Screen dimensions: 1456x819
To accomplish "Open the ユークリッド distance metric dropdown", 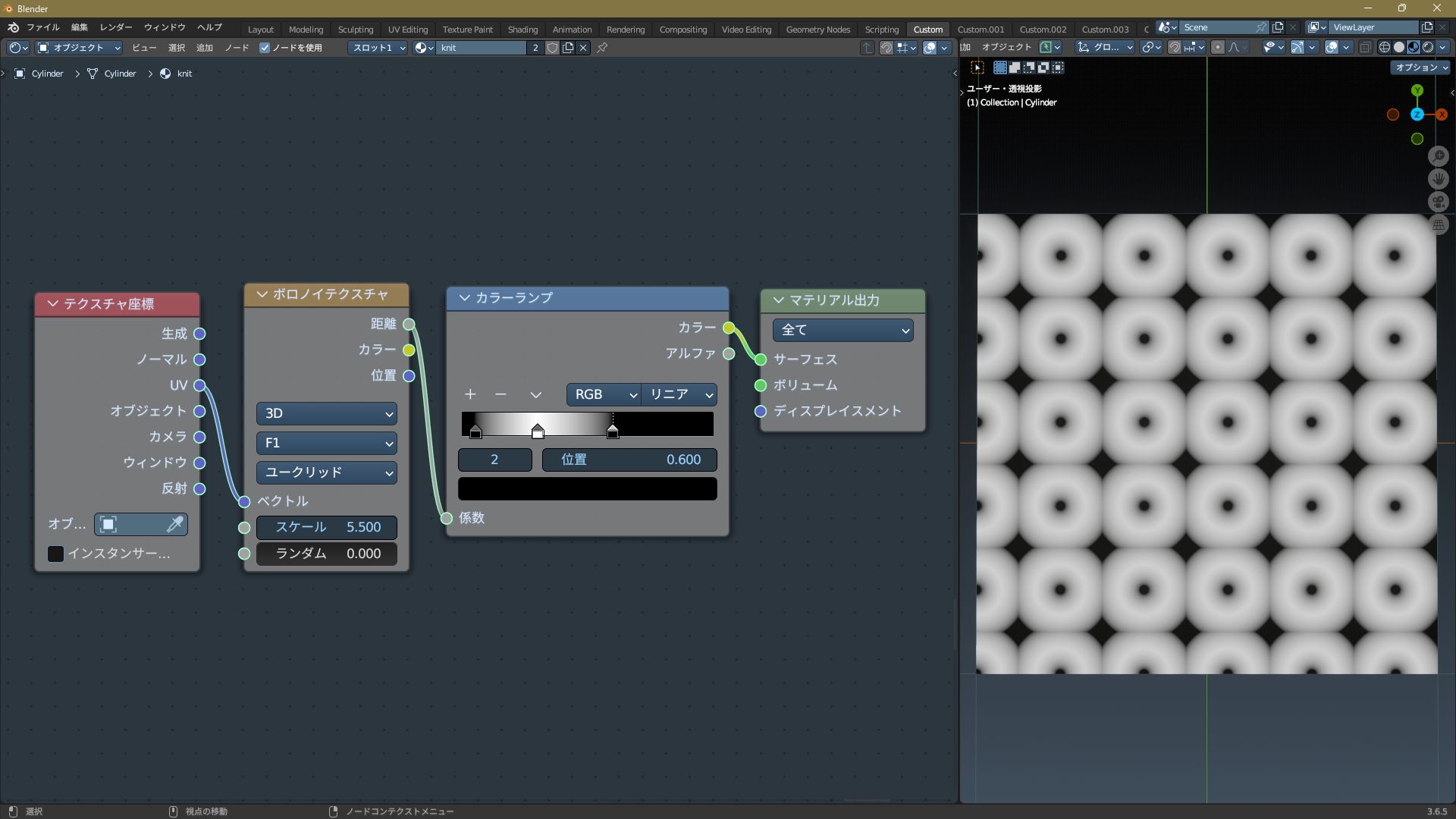I will pos(326,472).
